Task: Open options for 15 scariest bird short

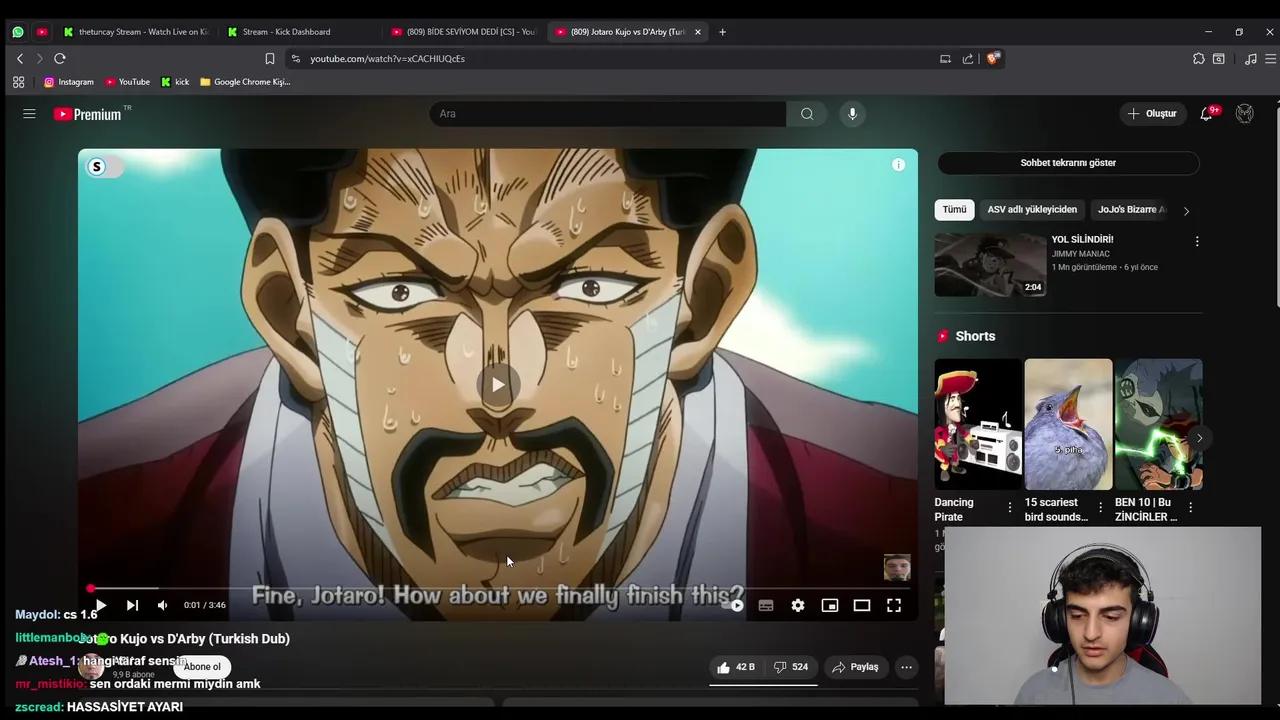Action: tap(1100, 508)
